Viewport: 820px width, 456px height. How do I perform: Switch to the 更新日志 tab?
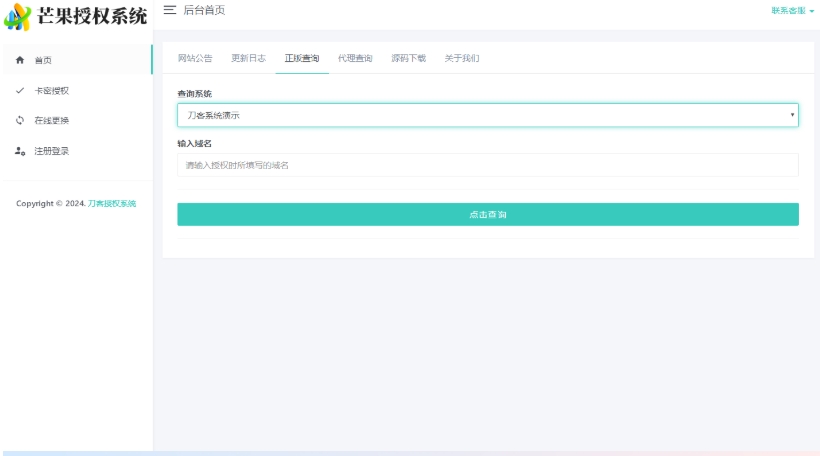coord(248,58)
